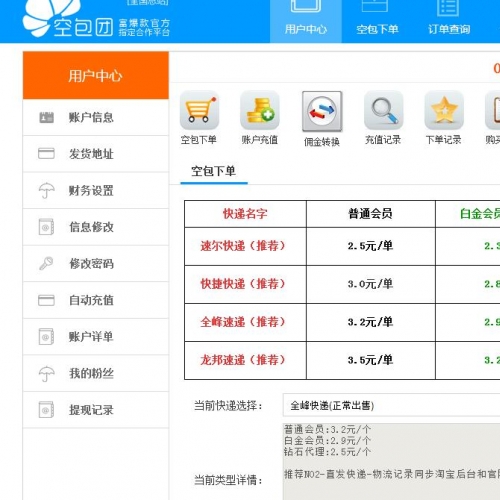
Task: Open the 空包下单 shopping cart icon
Action: click(x=199, y=110)
